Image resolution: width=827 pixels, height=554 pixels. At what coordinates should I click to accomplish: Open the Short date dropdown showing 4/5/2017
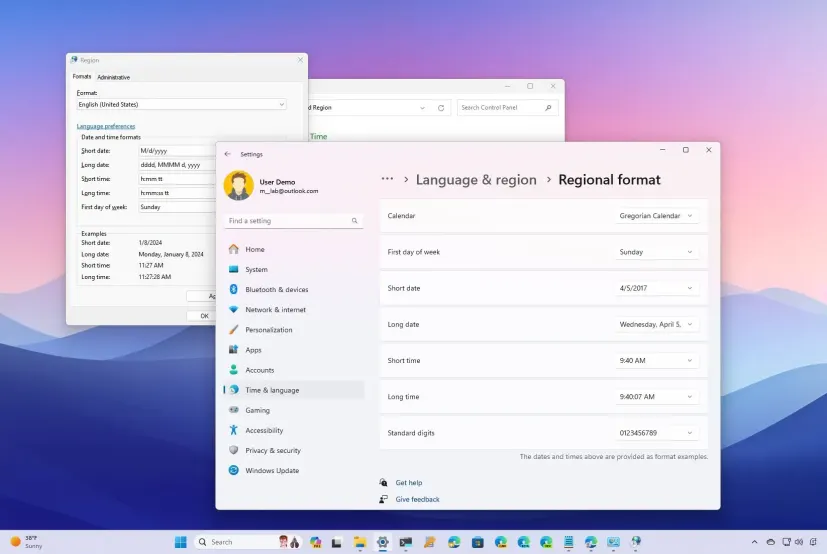[657, 288]
